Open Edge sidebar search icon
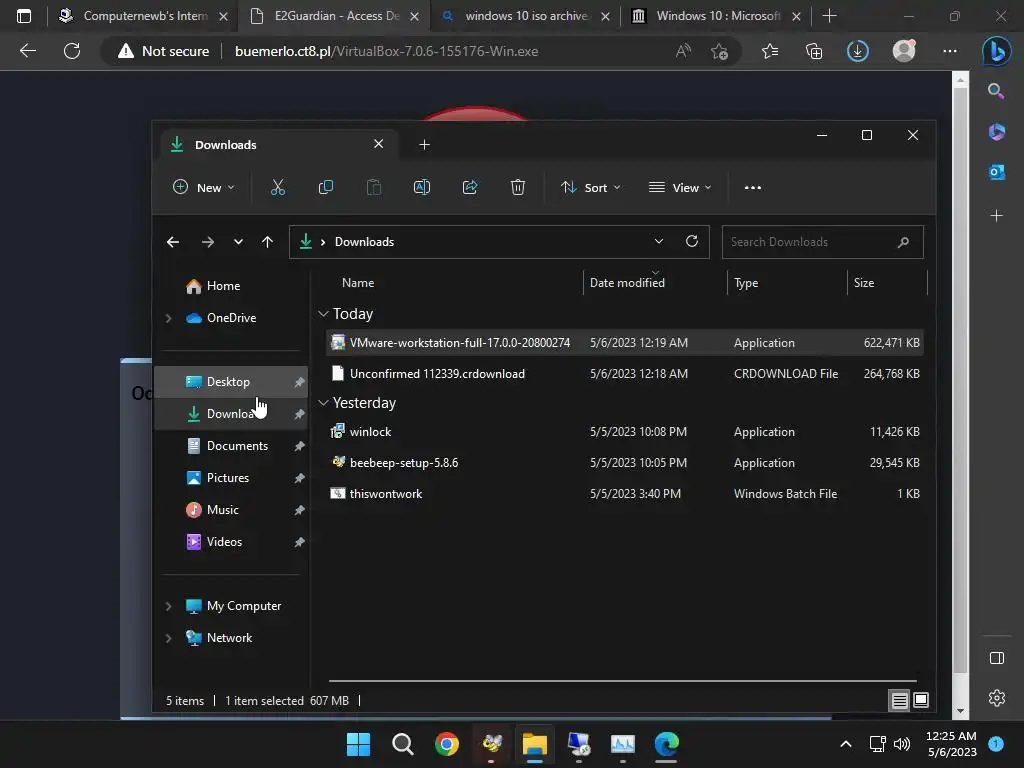Screen dimensions: 1024x768 coord(996,91)
